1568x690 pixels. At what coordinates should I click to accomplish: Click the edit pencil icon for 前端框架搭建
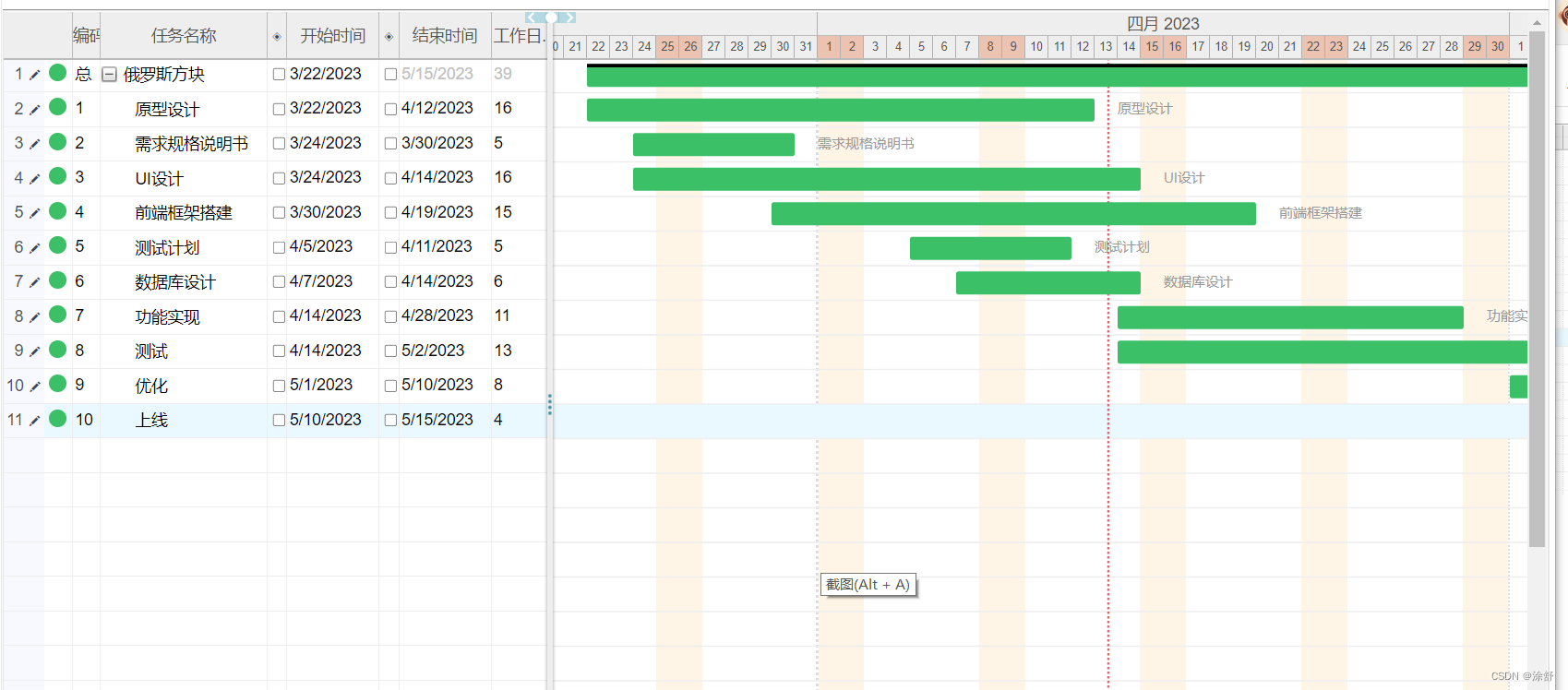click(35, 213)
